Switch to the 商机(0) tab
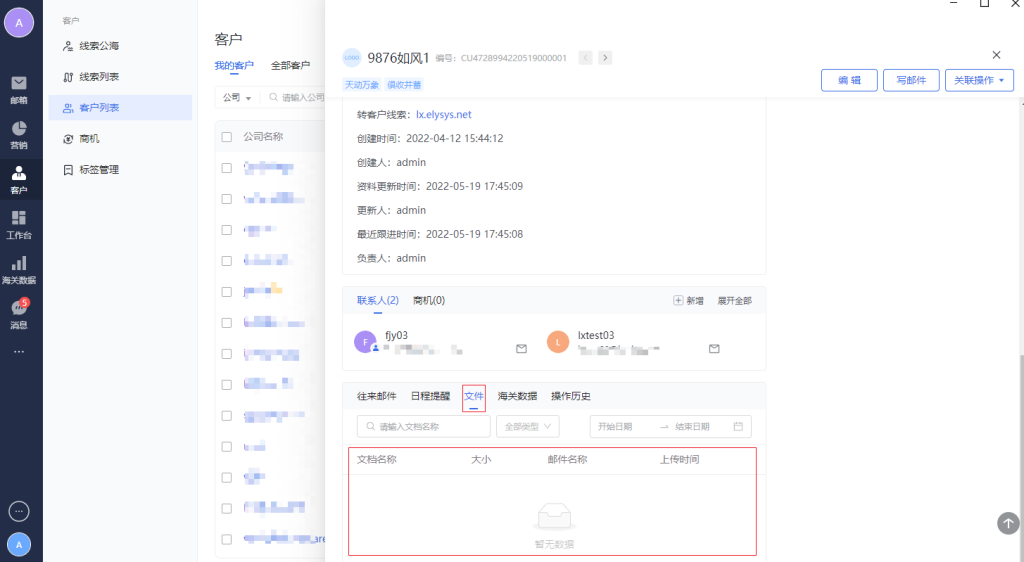 429,300
